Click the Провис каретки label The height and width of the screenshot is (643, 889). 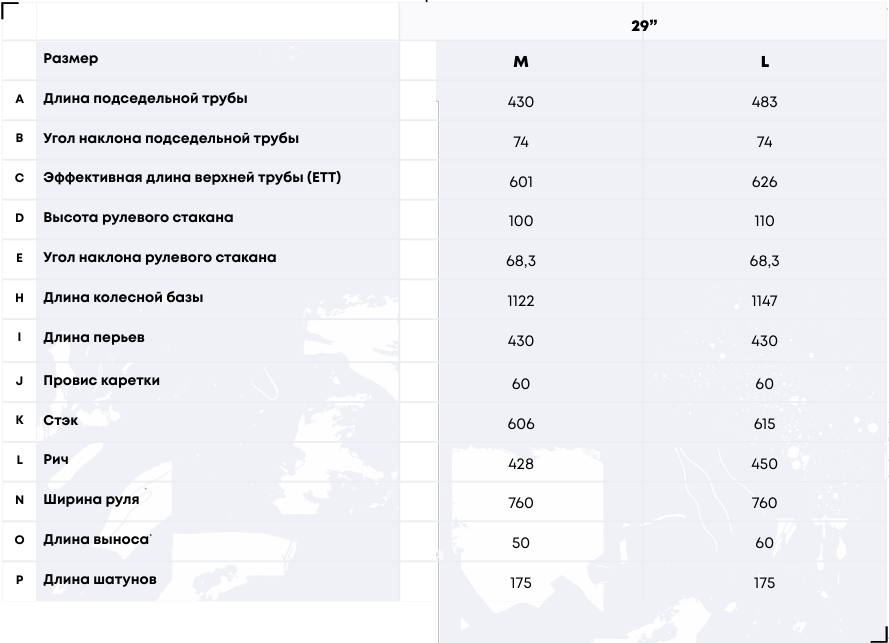click(101, 380)
